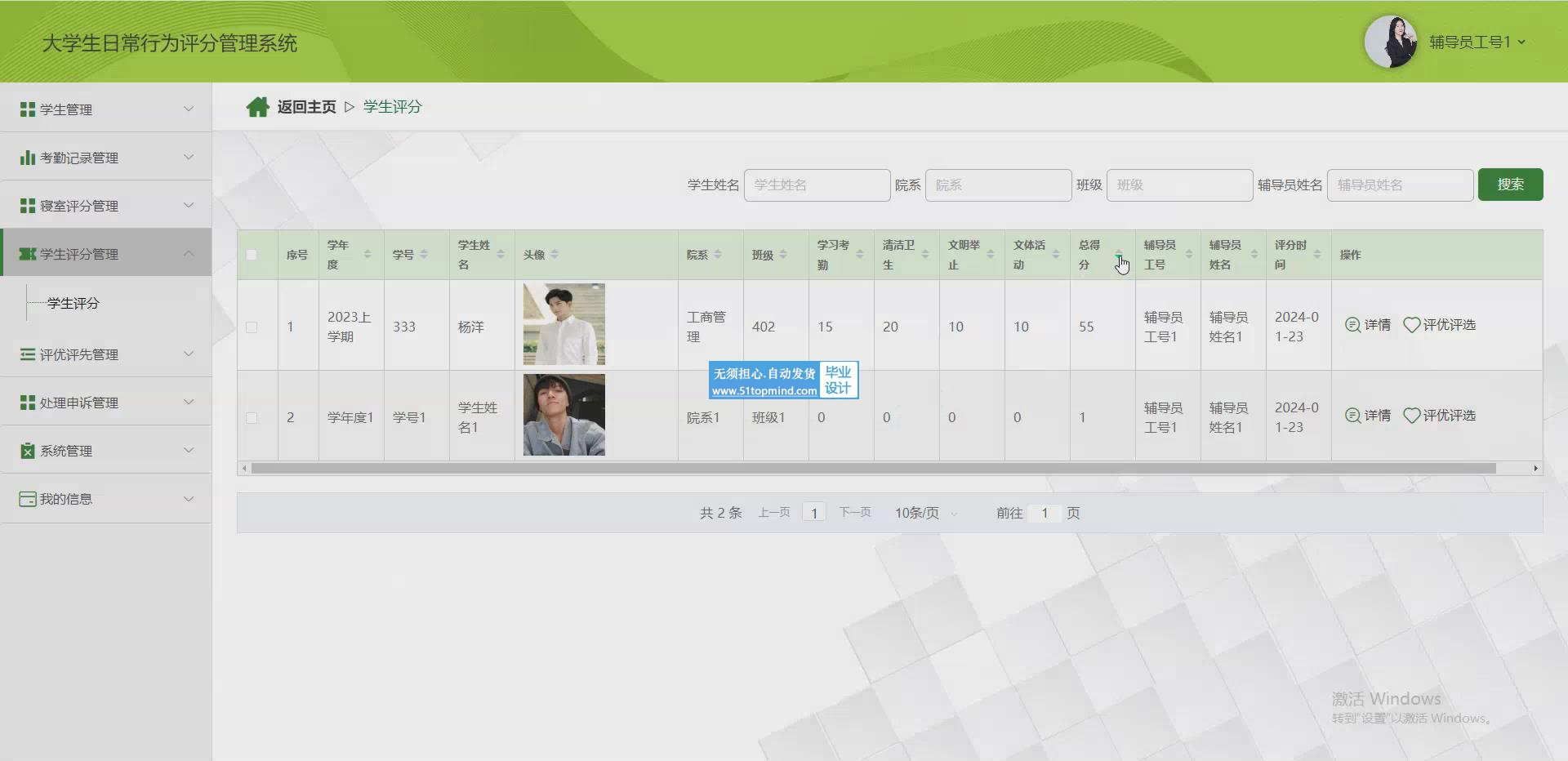Sort the table by 学生姓名 column
This screenshot has width=1568, height=761.
click(x=501, y=255)
